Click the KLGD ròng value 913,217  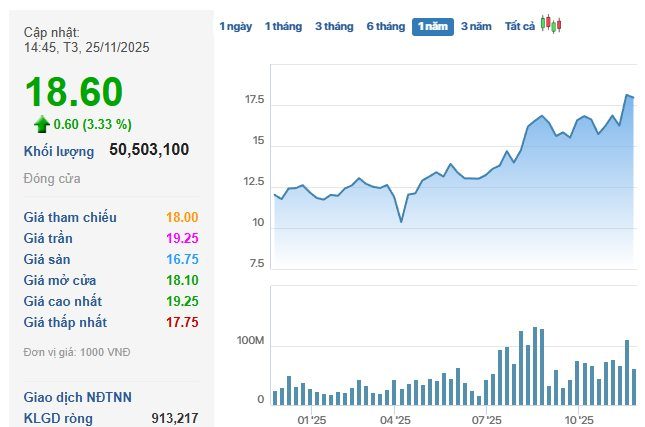174,417
